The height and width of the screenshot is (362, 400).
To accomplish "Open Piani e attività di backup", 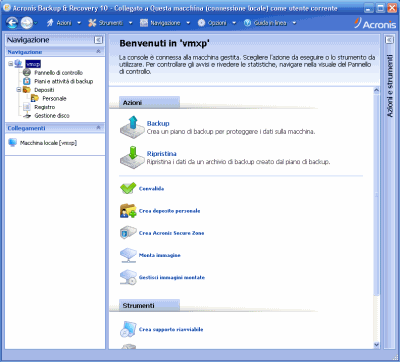I will (x=64, y=81).
